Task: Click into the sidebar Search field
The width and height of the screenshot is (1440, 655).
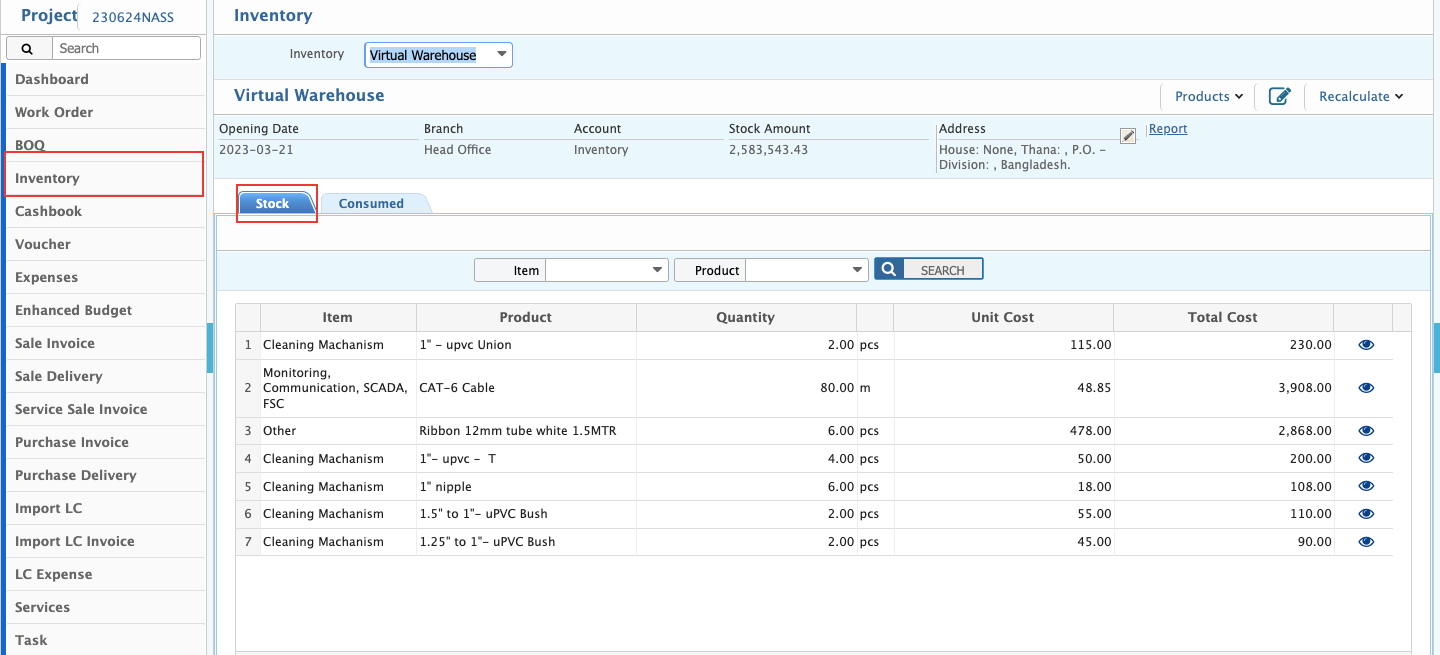Action: tap(125, 48)
